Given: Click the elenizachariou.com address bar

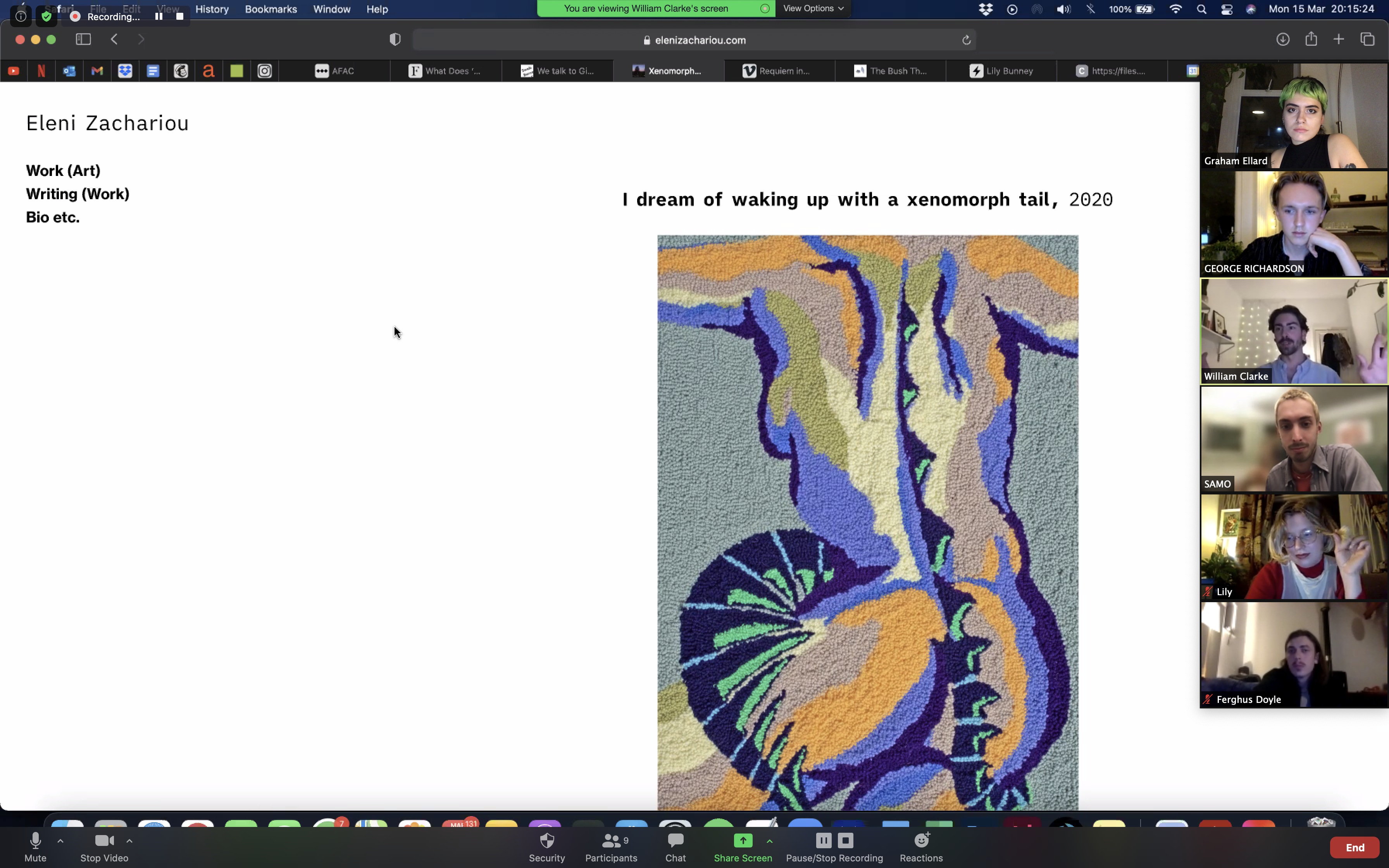Looking at the screenshot, I should (x=694, y=40).
